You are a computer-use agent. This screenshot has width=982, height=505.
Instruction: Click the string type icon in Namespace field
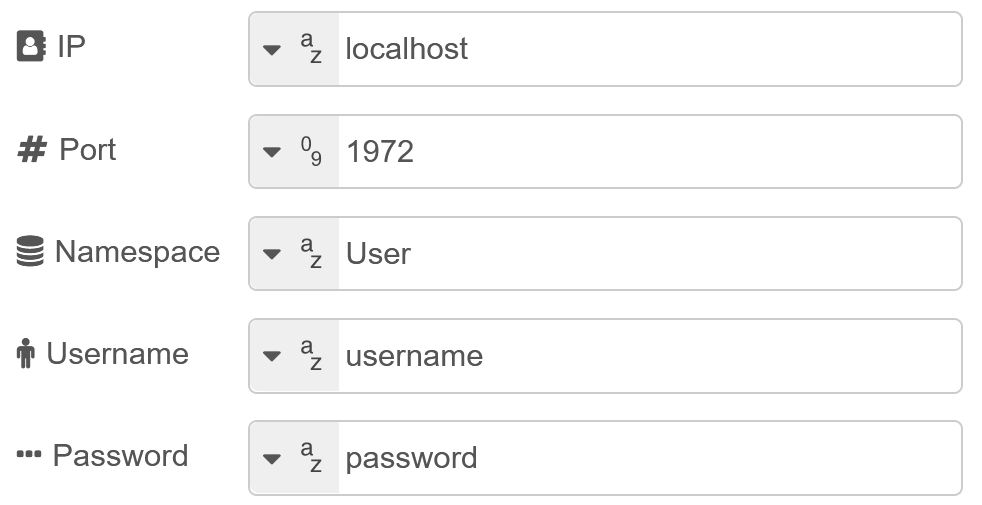coord(311,253)
